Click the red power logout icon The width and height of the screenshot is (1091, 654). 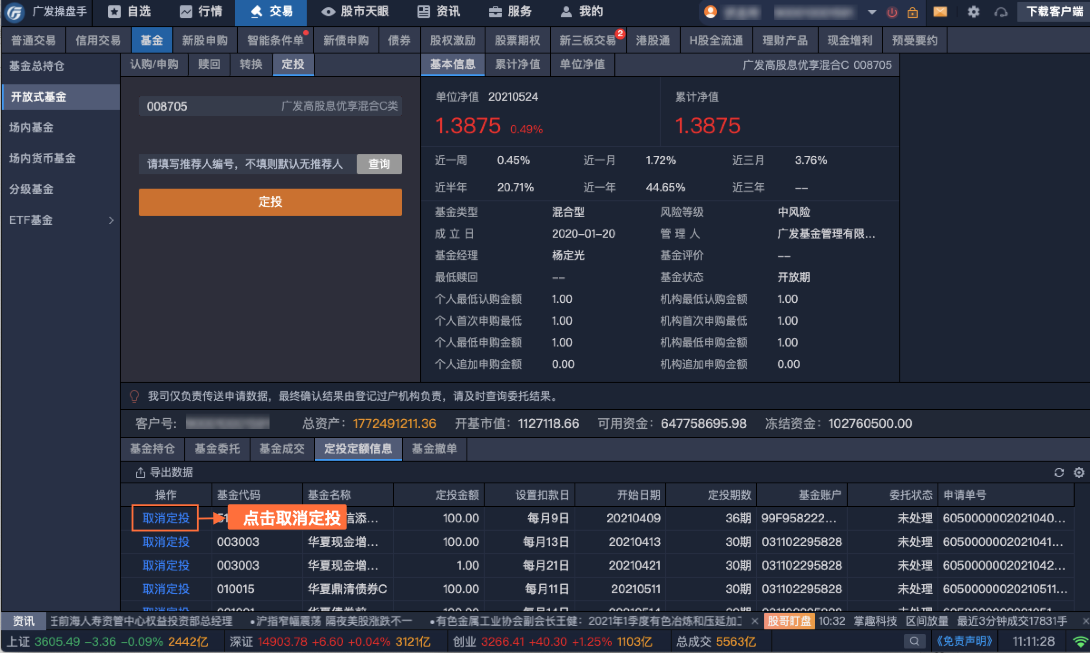[890, 12]
